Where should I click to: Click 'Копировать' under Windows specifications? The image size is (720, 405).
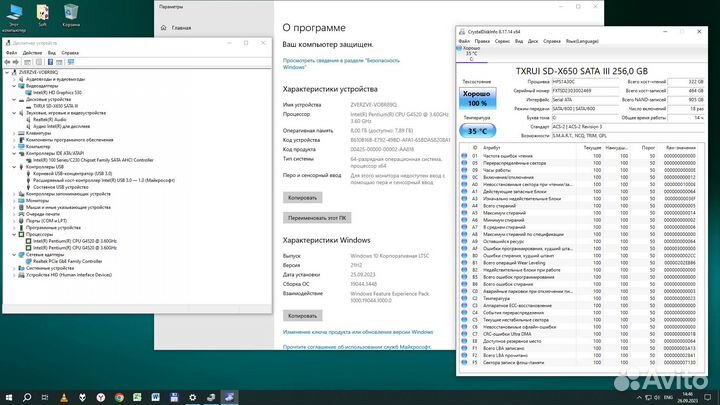coord(302,316)
